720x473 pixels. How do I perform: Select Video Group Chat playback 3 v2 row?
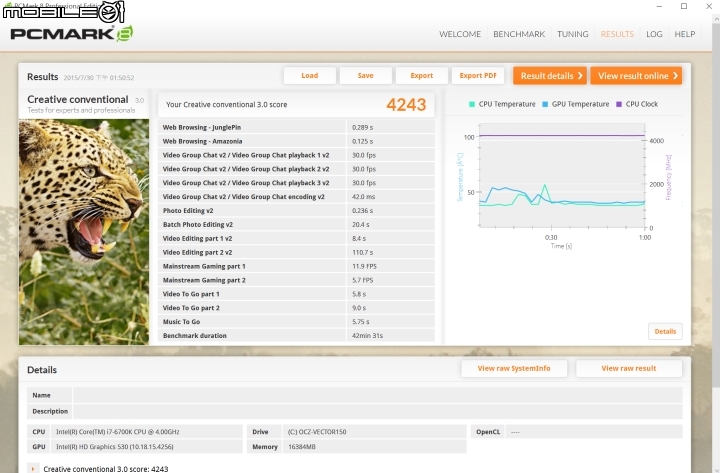point(296,183)
